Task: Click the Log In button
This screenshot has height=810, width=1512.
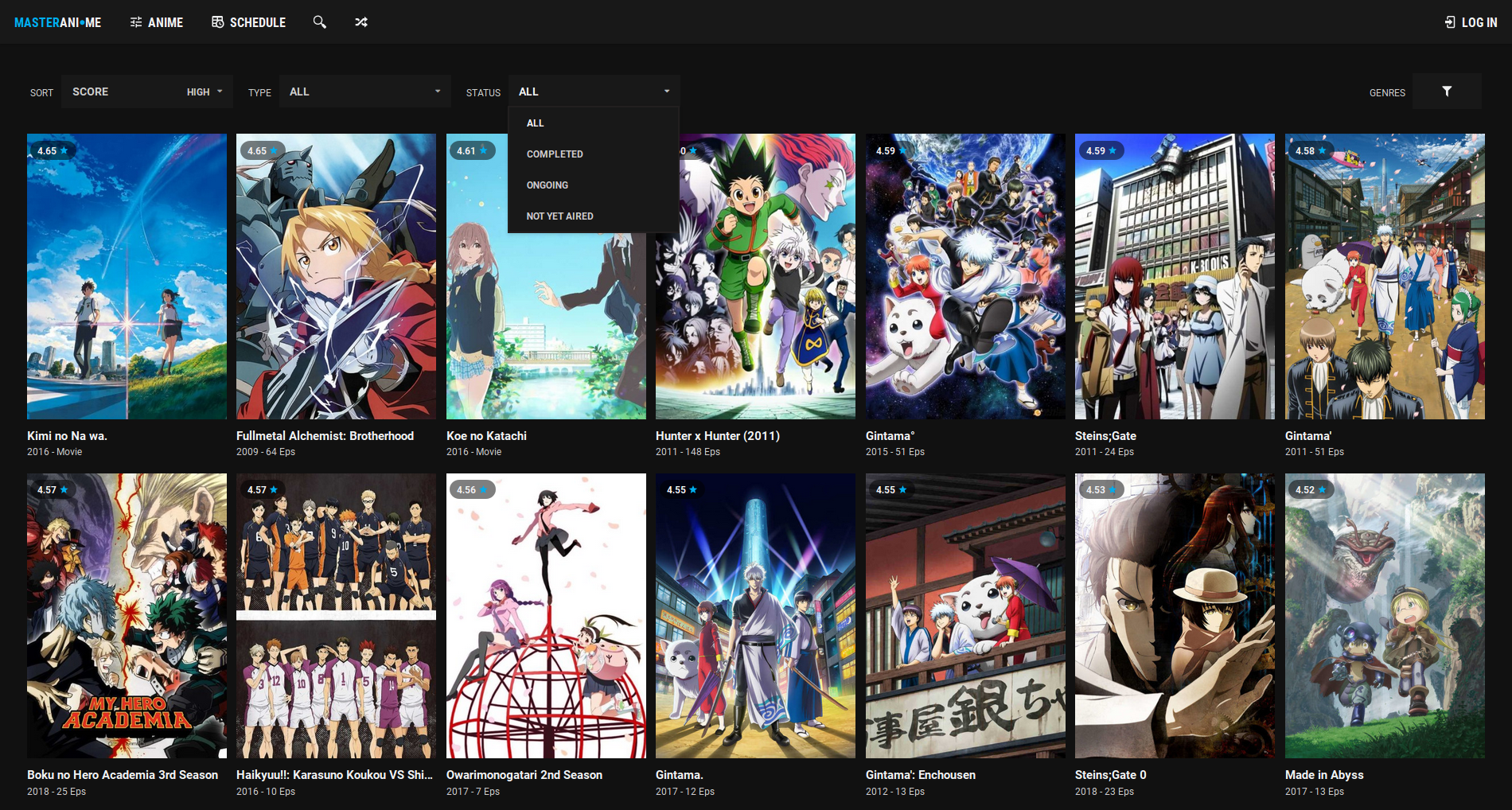Action: 1471,22
